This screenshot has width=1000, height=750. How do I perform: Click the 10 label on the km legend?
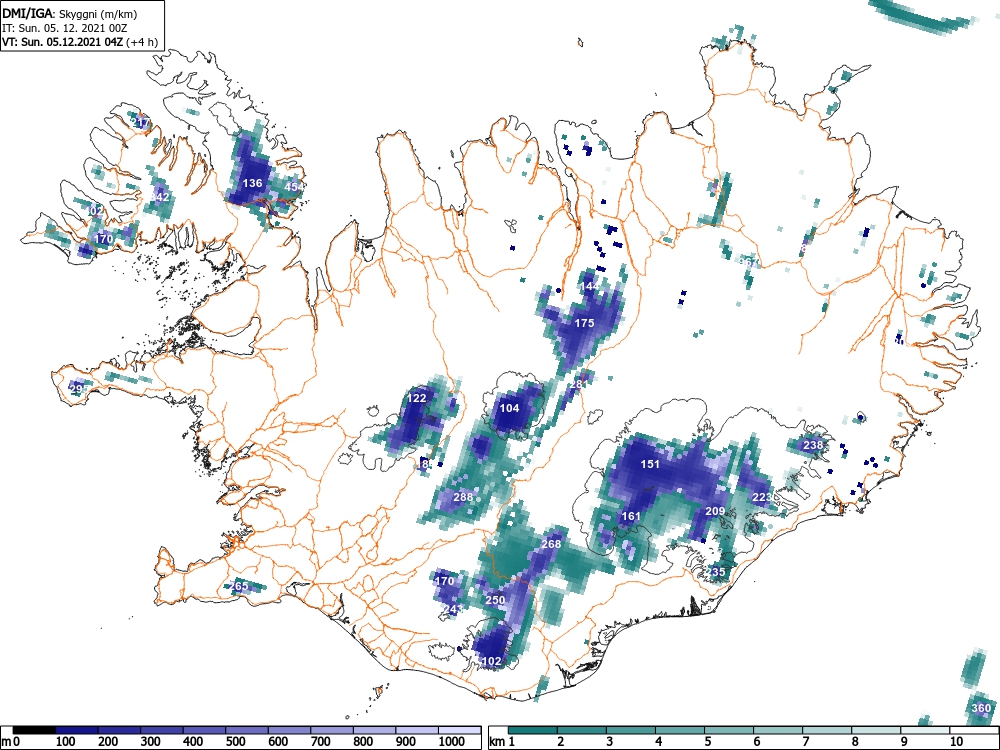[955, 742]
